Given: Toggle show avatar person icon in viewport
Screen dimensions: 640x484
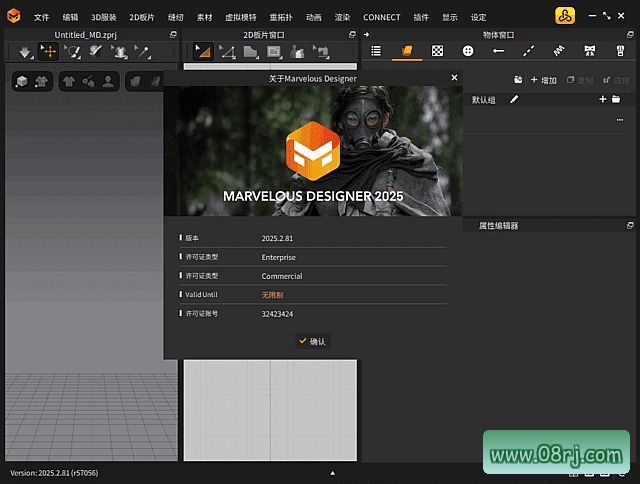Looking at the screenshot, I should [x=108, y=82].
